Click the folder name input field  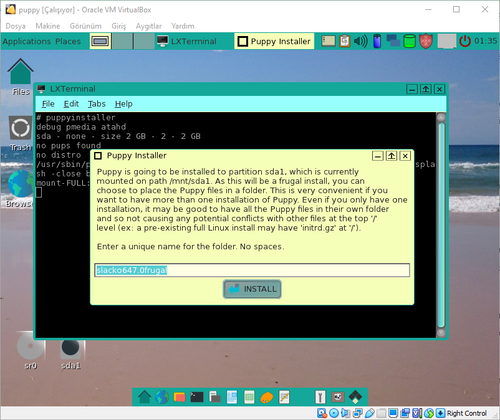(x=252, y=270)
